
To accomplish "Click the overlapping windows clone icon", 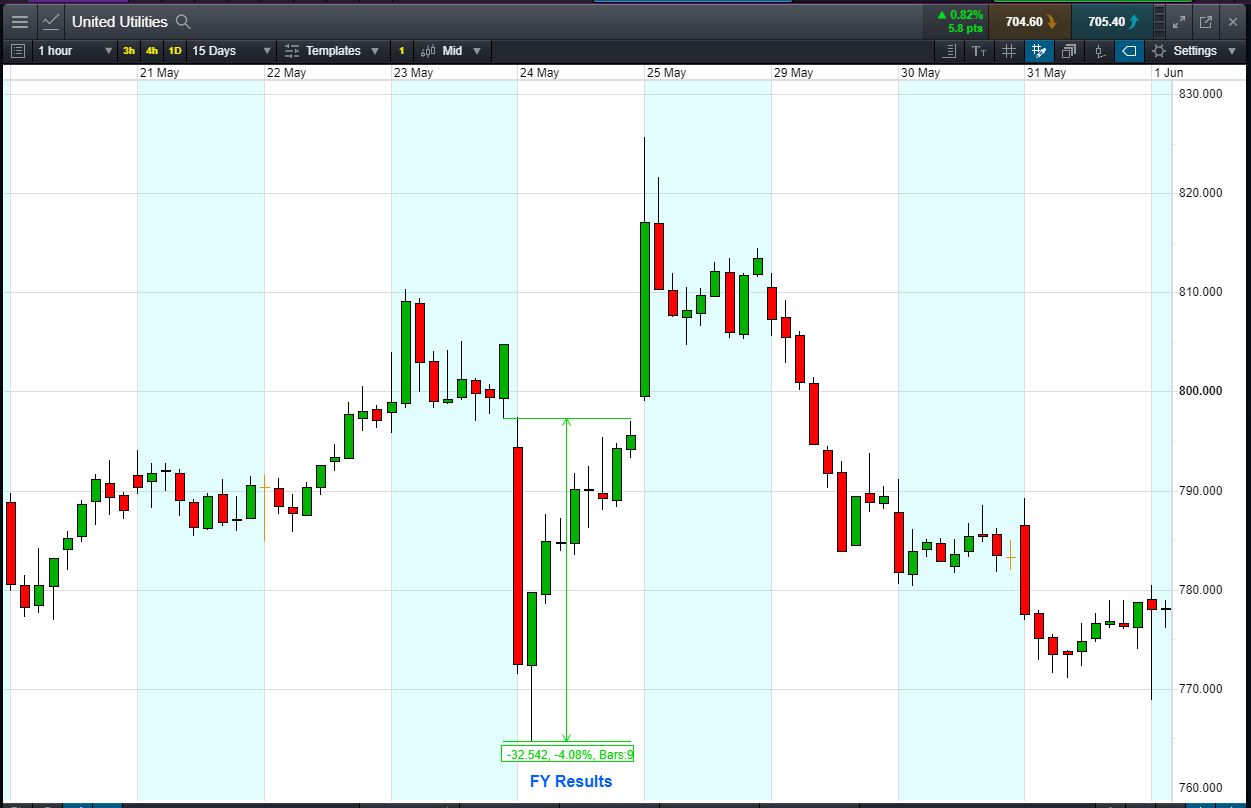I will pos(1069,51).
